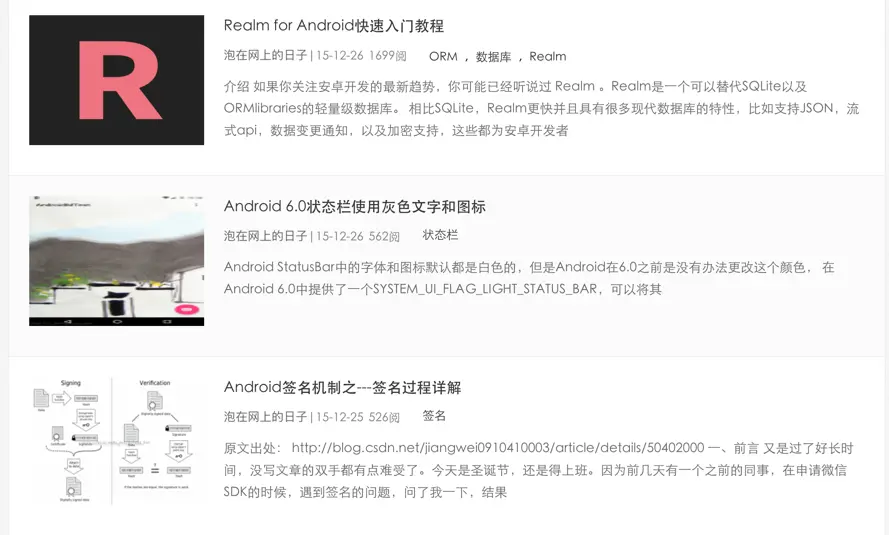This screenshot has width=889, height=535.
Task: Click the Realm article summary text
Action: tap(541, 108)
